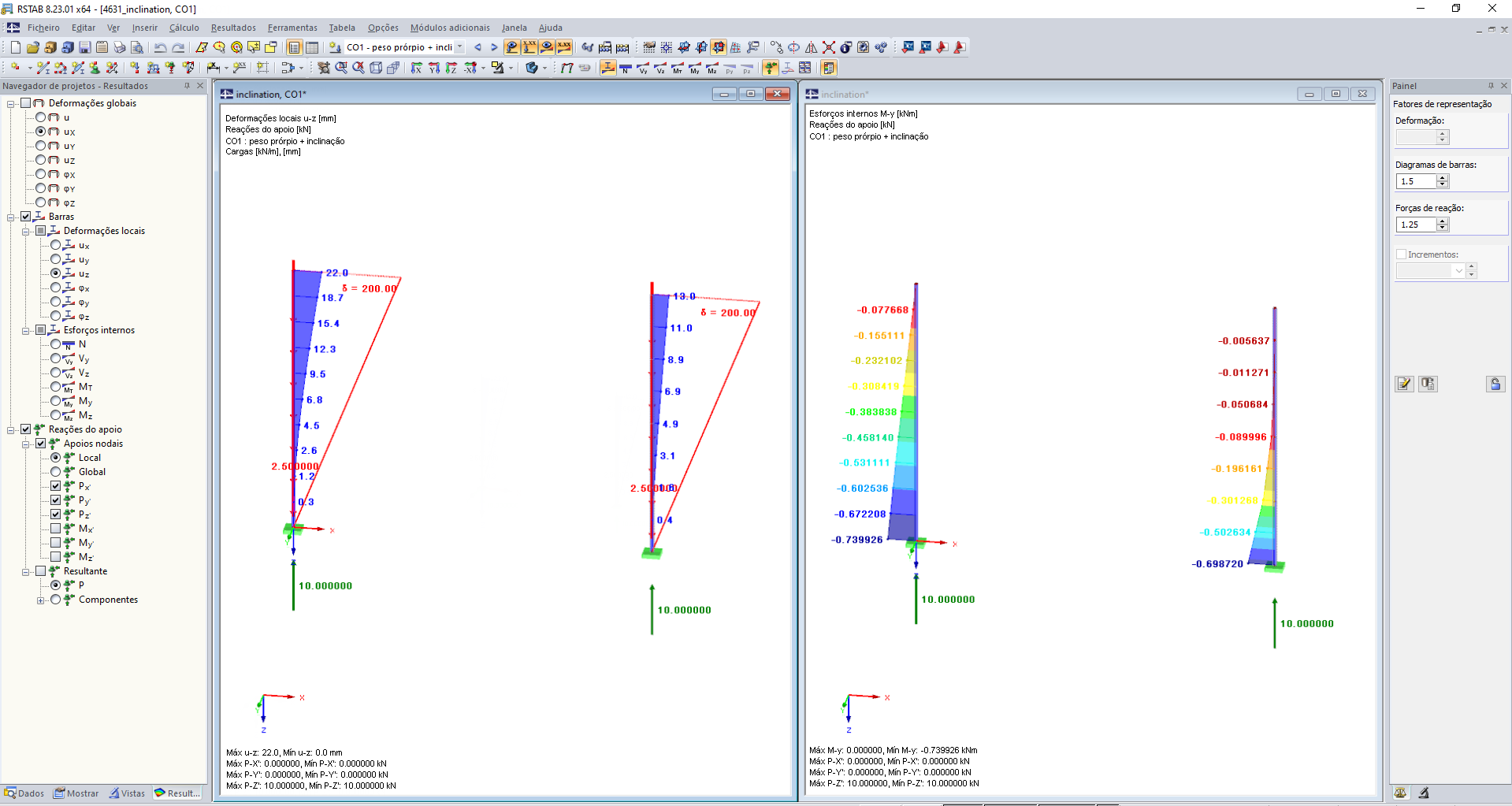Image resolution: width=1512 pixels, height=806 pixels.
Task: Show the Vy shear force diagram icon
Action: (643, 69)
